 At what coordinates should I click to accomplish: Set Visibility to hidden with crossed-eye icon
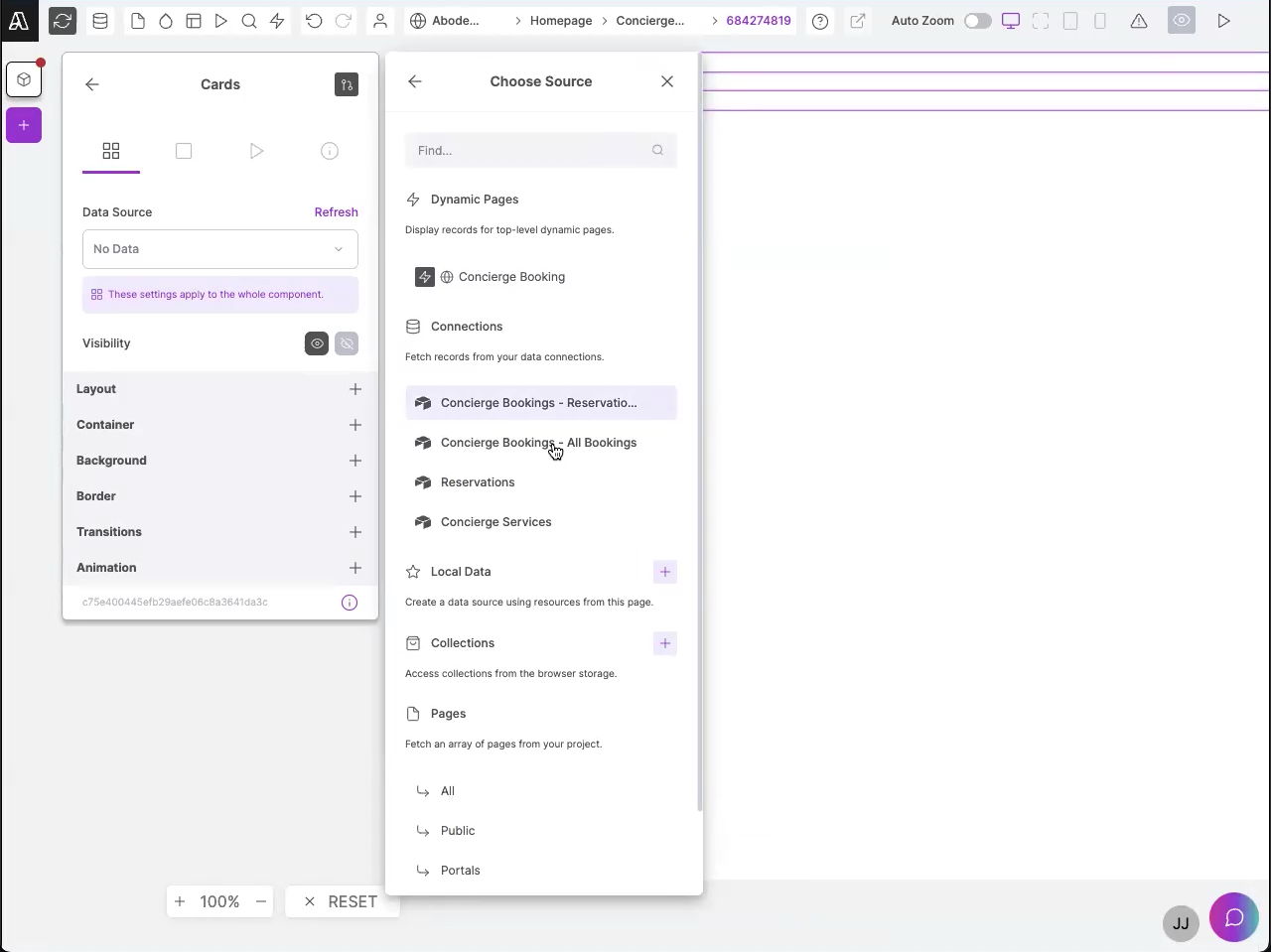[347, 343]
